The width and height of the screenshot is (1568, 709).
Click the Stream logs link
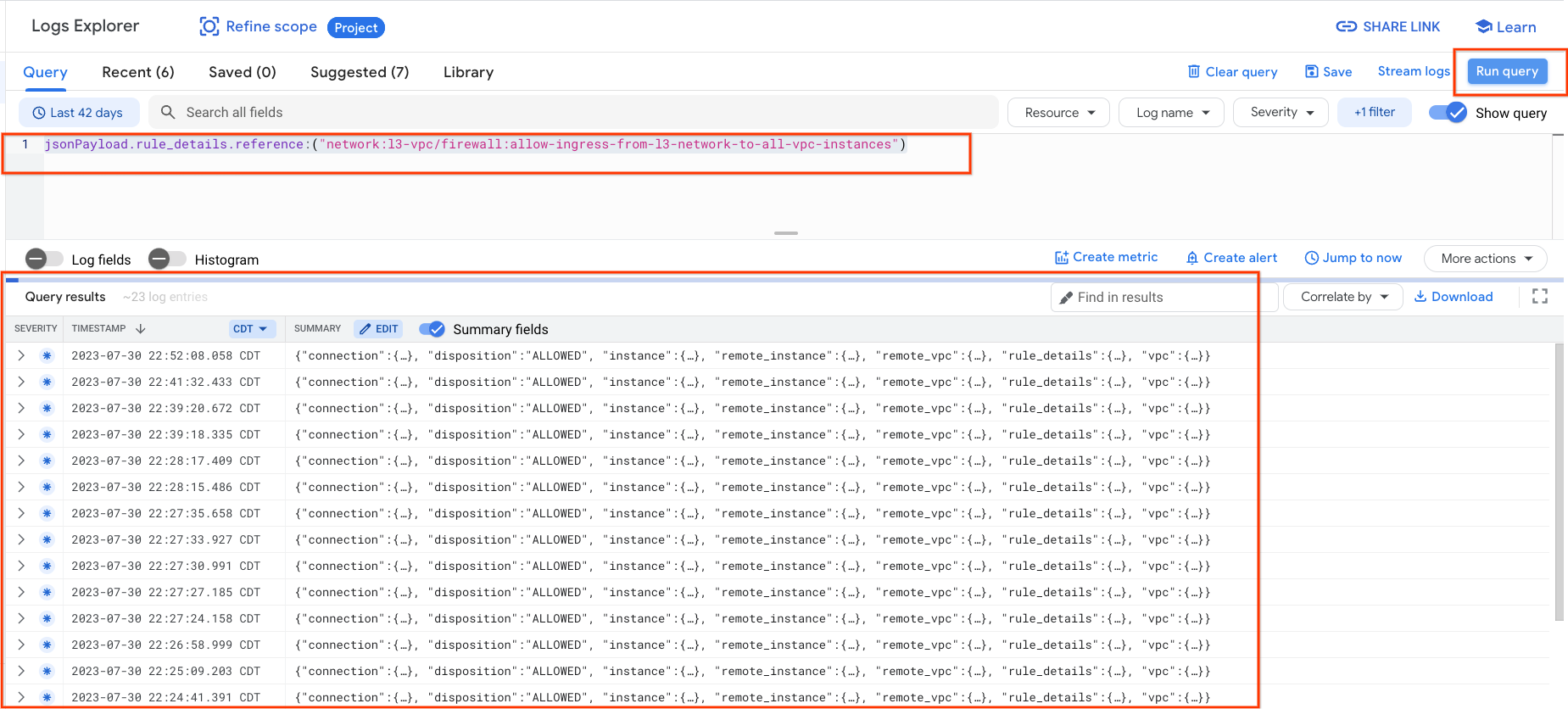point(1413,72)
